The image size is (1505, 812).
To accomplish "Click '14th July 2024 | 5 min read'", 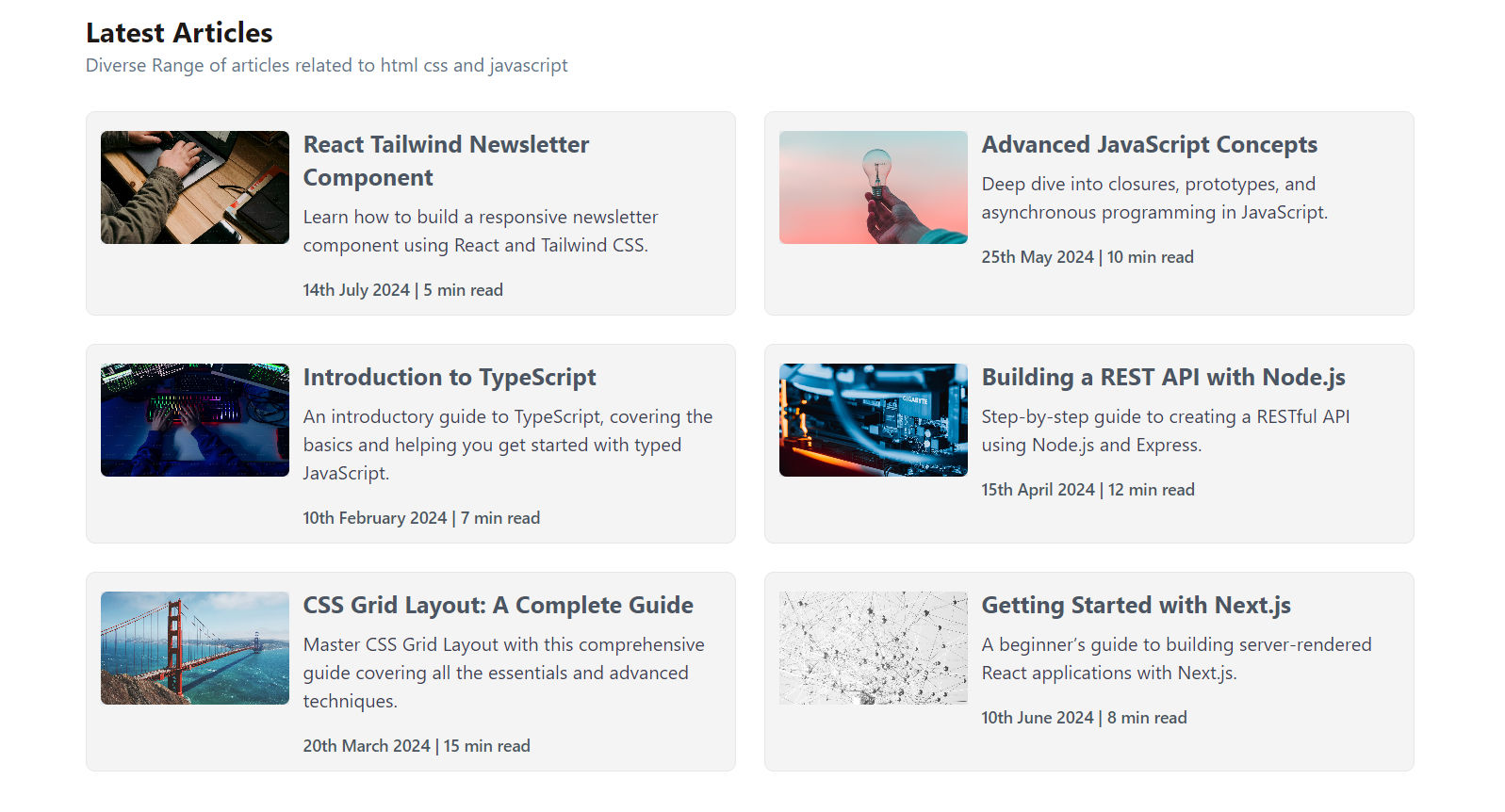I will (403, 290).
